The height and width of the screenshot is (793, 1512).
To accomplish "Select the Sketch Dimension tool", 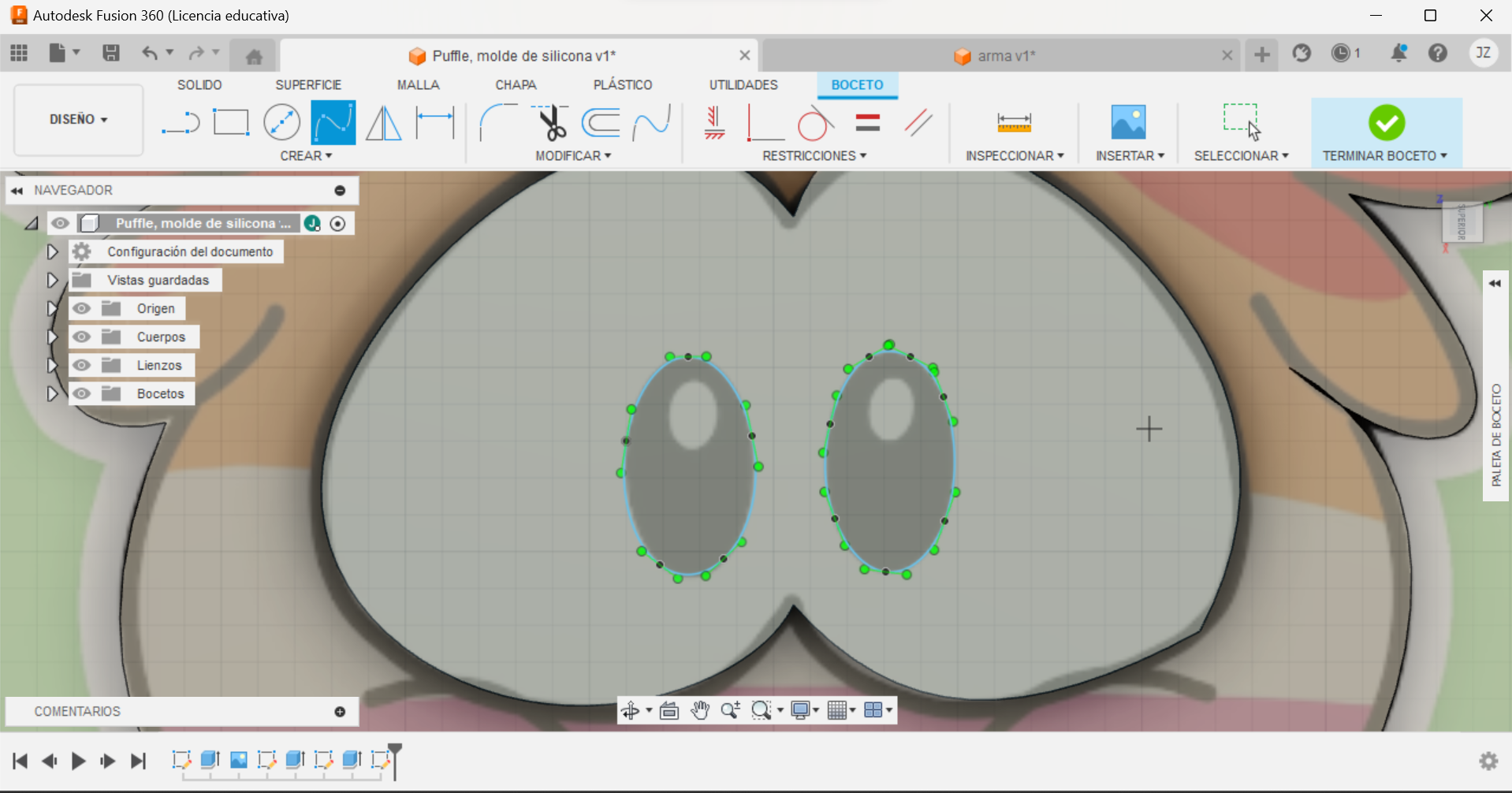I will (435, 123).
